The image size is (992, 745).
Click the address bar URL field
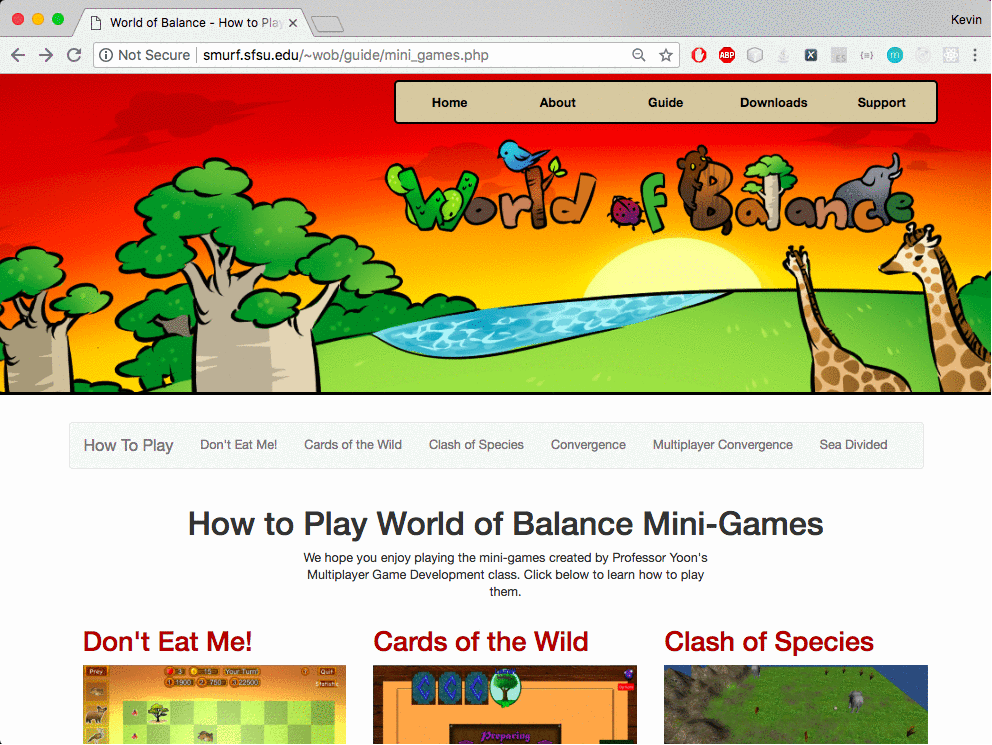point(400,55)
